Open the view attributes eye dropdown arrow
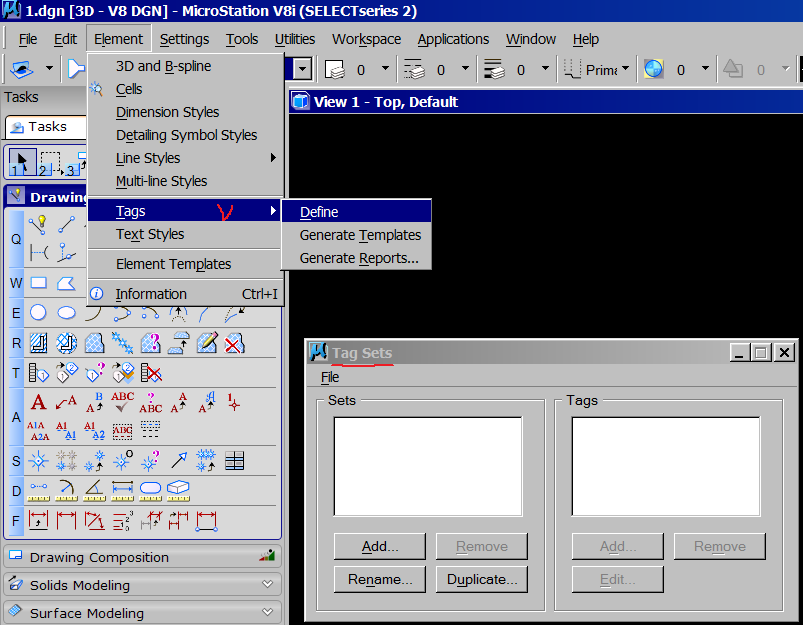The width and height of the screenshot is (803, 625). [50, 68]
